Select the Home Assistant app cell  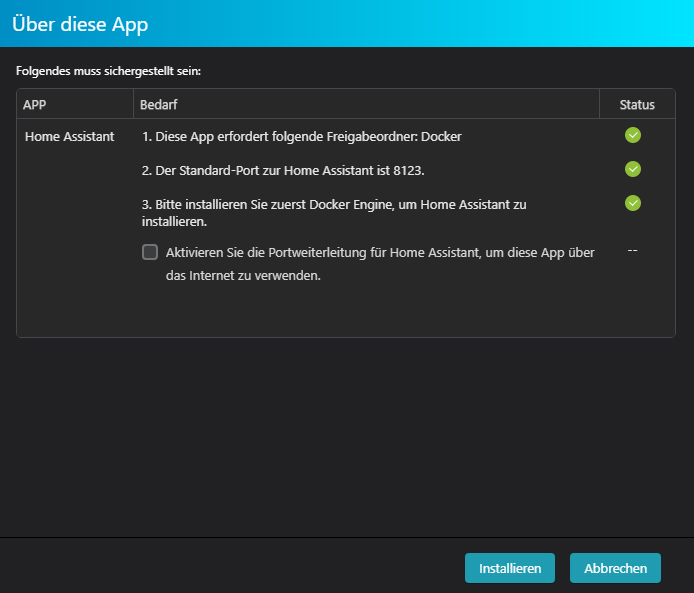pos(69,136)
